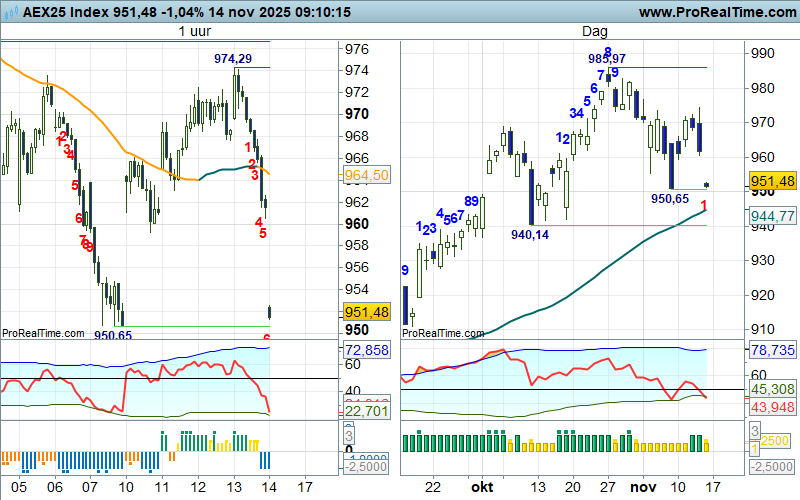This screenshot has width=800, height=500.
Task: Click the 976 level on hourly price axis
Action: [x=357, y=49]
